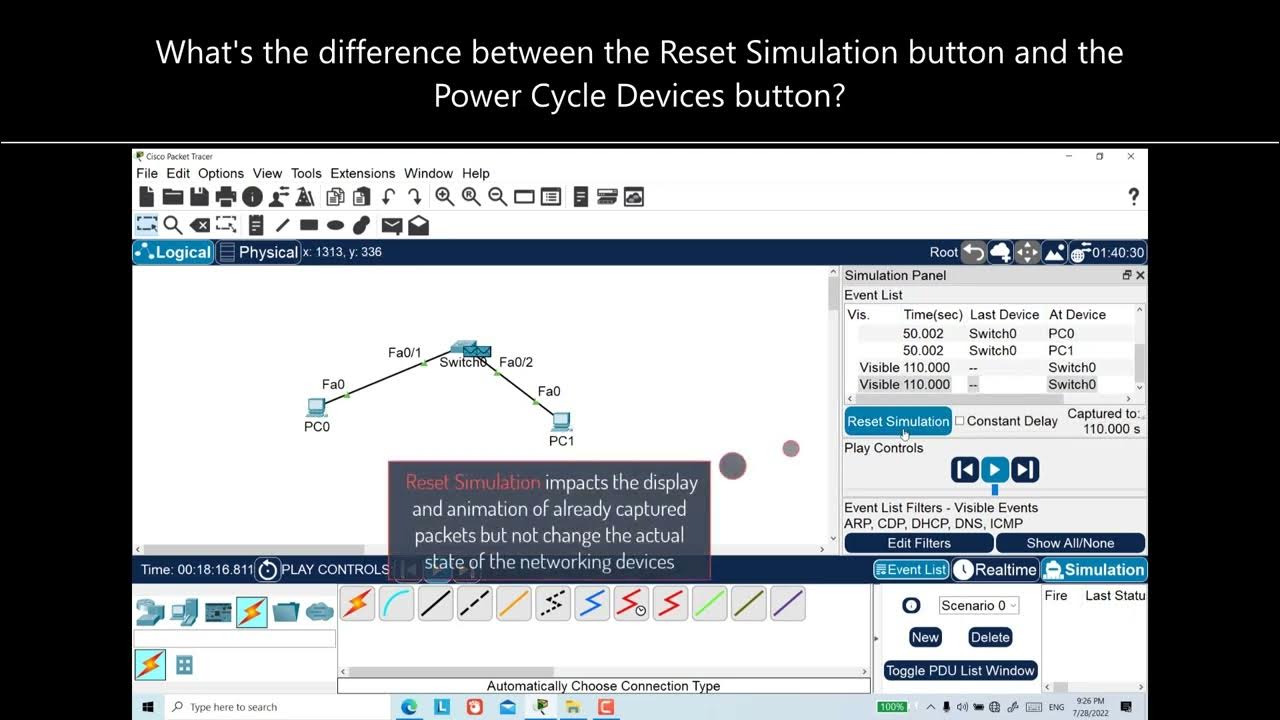The height and width of the screenshot is (720, 1280).
Task: Open the help question mark icon
Action: [1133, 197]
